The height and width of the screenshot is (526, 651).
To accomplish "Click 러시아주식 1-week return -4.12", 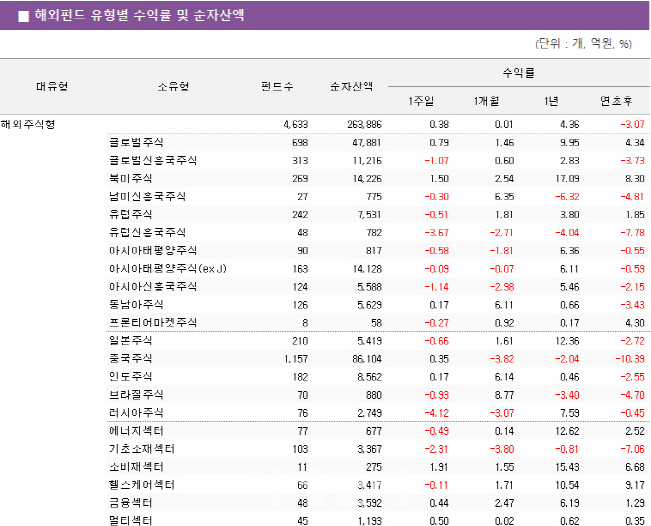I will coord(436,413).
